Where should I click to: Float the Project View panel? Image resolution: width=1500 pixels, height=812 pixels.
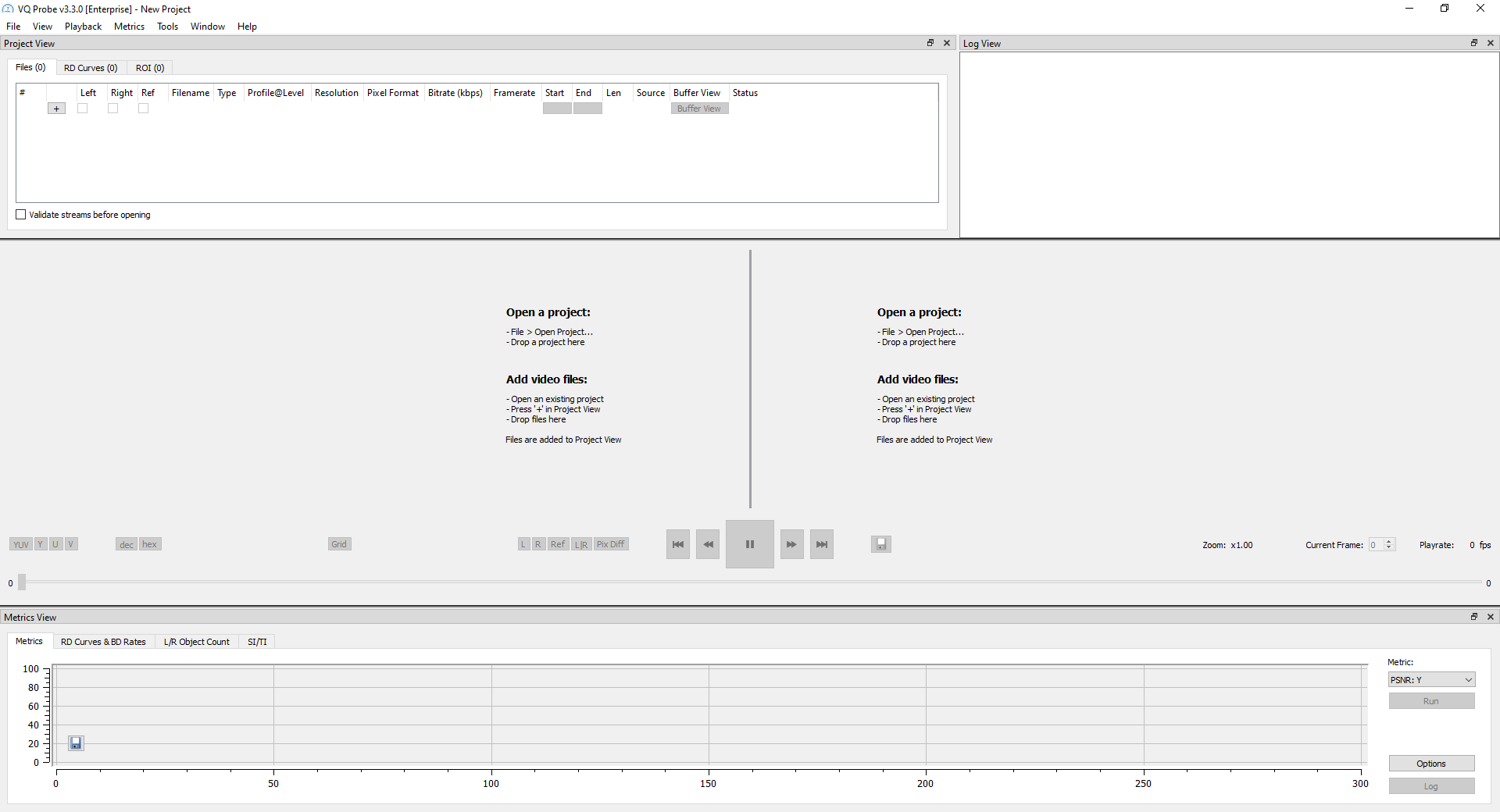(x=930, y=43)
